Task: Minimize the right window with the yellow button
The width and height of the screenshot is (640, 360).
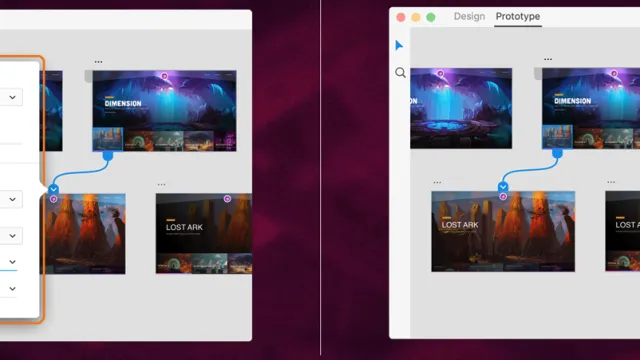Action: (416, 17)
